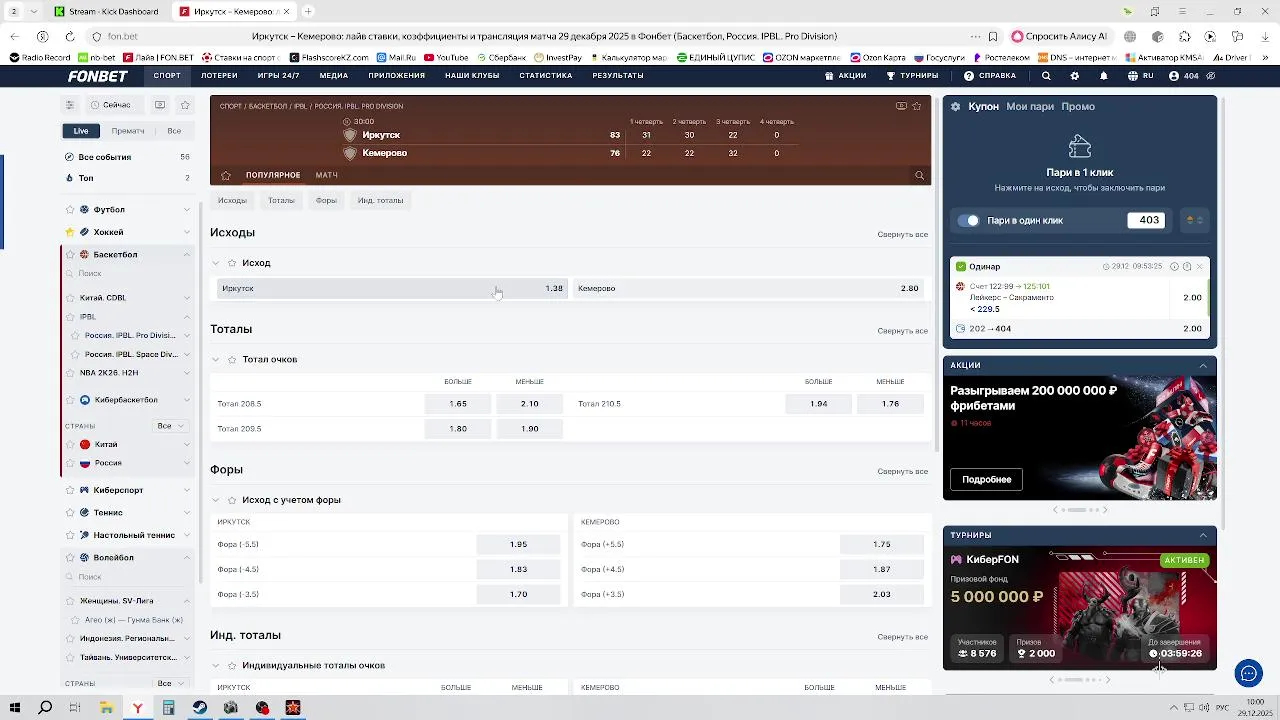Collapse the IPBL group

[x=186, y=317]
